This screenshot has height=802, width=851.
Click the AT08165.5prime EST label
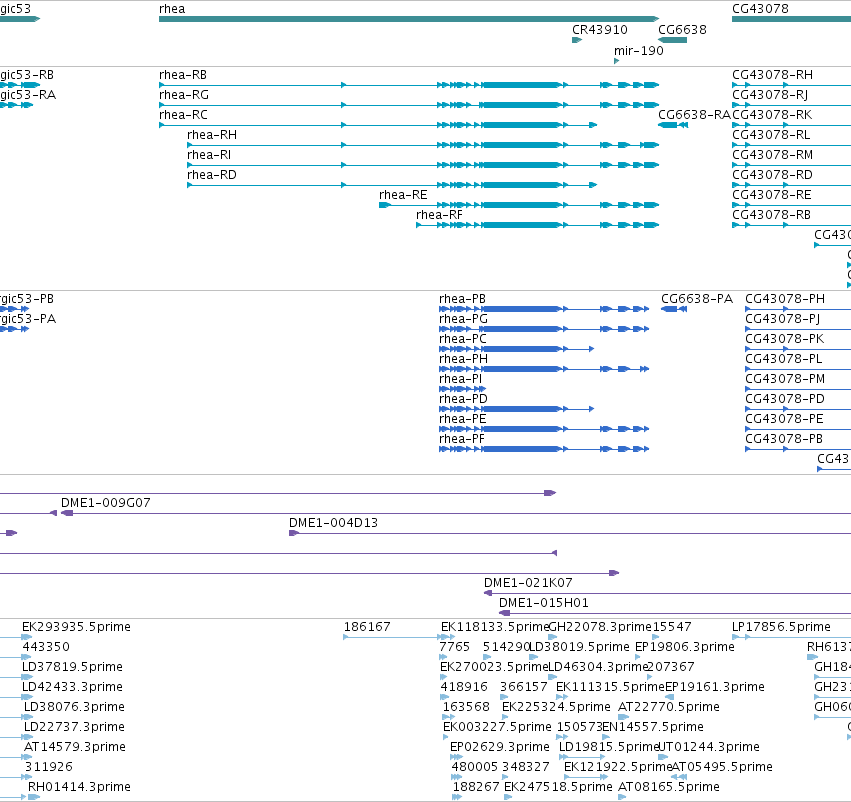click(x=669, y=788)
